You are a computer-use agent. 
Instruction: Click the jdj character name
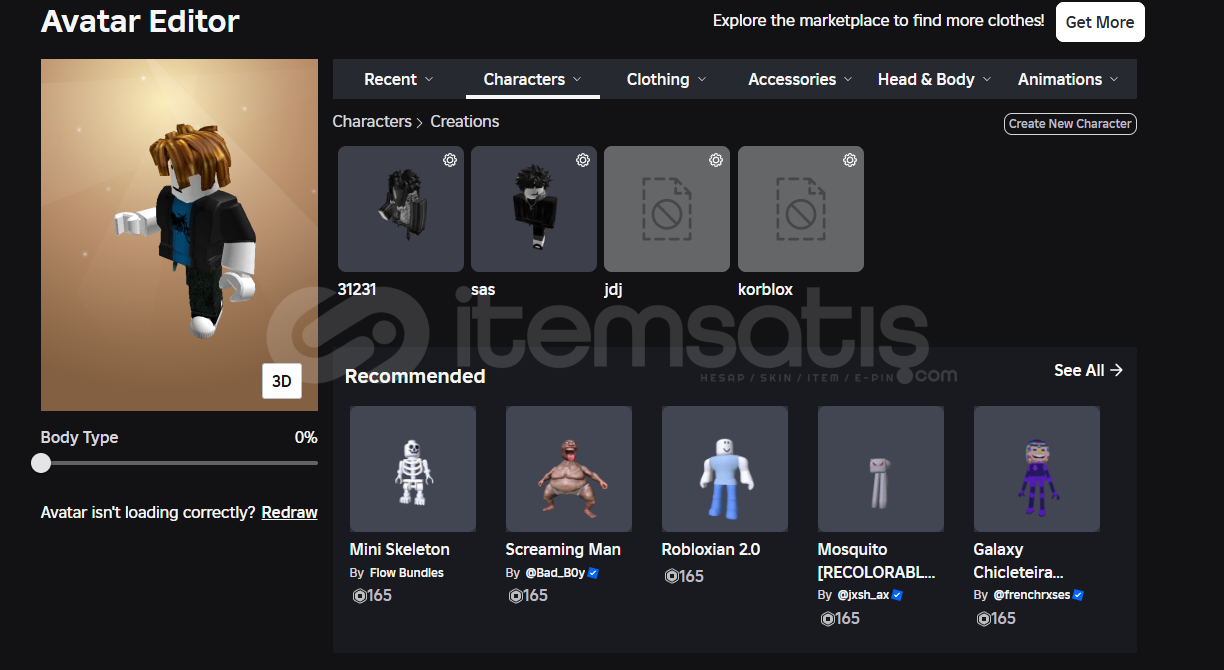pyautogui.click(x=613, y=289)
